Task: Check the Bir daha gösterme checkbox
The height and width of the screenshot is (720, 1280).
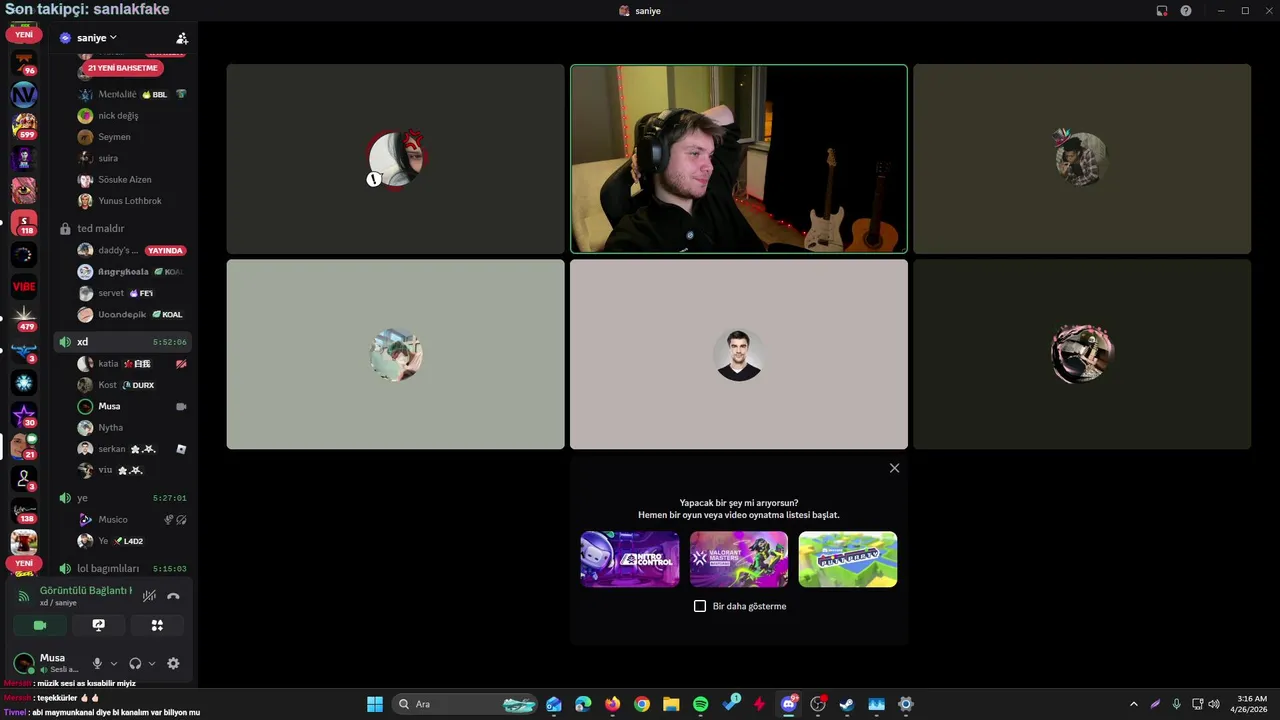Action: 700,606
